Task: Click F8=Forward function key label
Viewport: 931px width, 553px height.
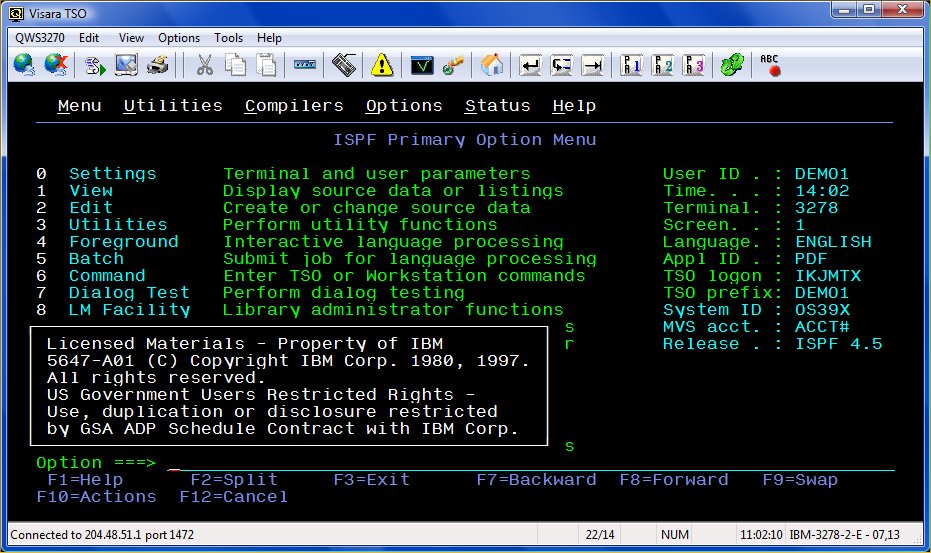Action: (x=673, y=480)
